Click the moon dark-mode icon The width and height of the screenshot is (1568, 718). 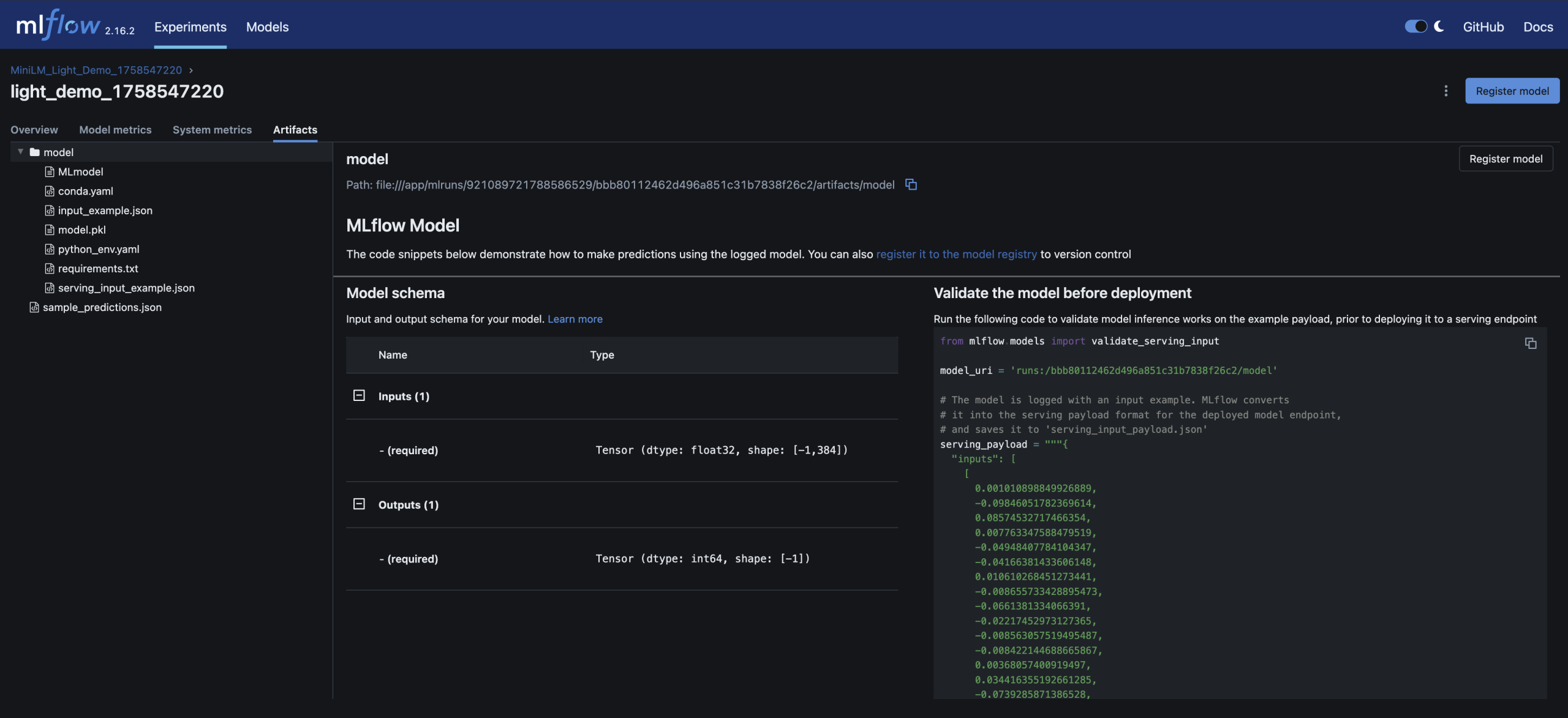click(1439, 26)
